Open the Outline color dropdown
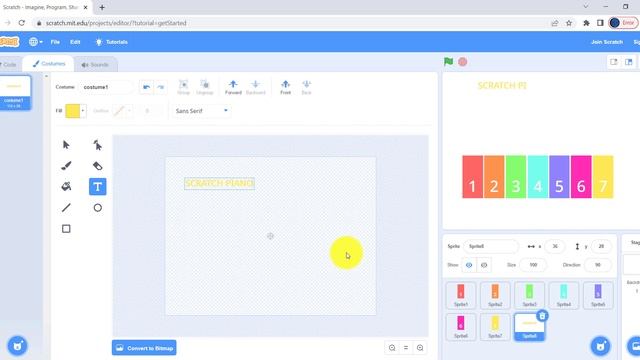This screenshot has width=640, height=360. click(x=122, y=111)
